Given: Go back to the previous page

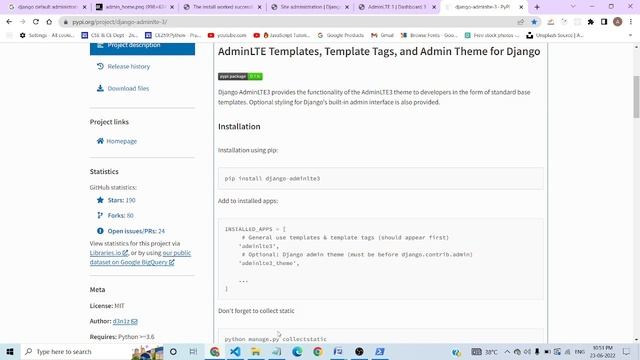Looking at the screenshot, I should coord(9,22).
